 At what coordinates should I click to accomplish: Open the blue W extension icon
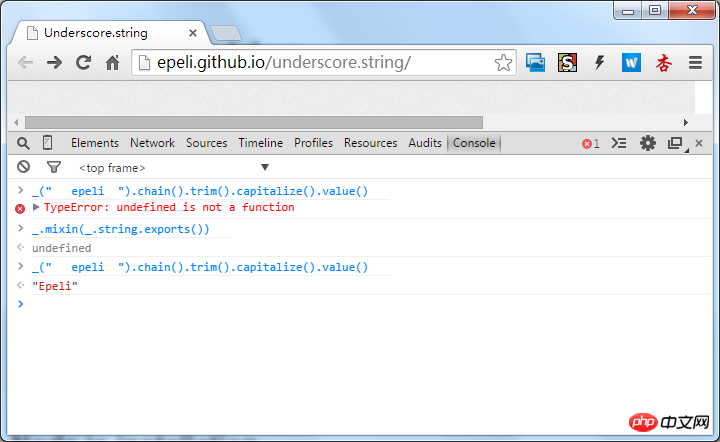[631, 62]
